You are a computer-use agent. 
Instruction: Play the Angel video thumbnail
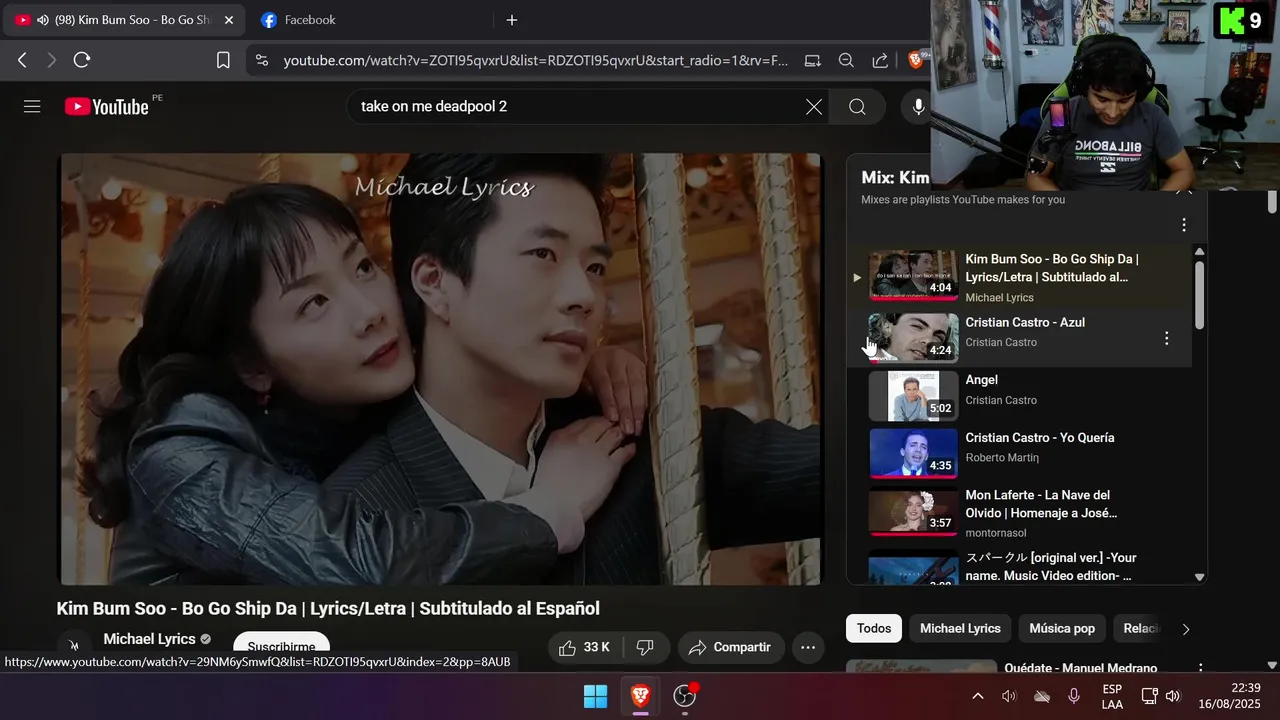coord(913,395)
